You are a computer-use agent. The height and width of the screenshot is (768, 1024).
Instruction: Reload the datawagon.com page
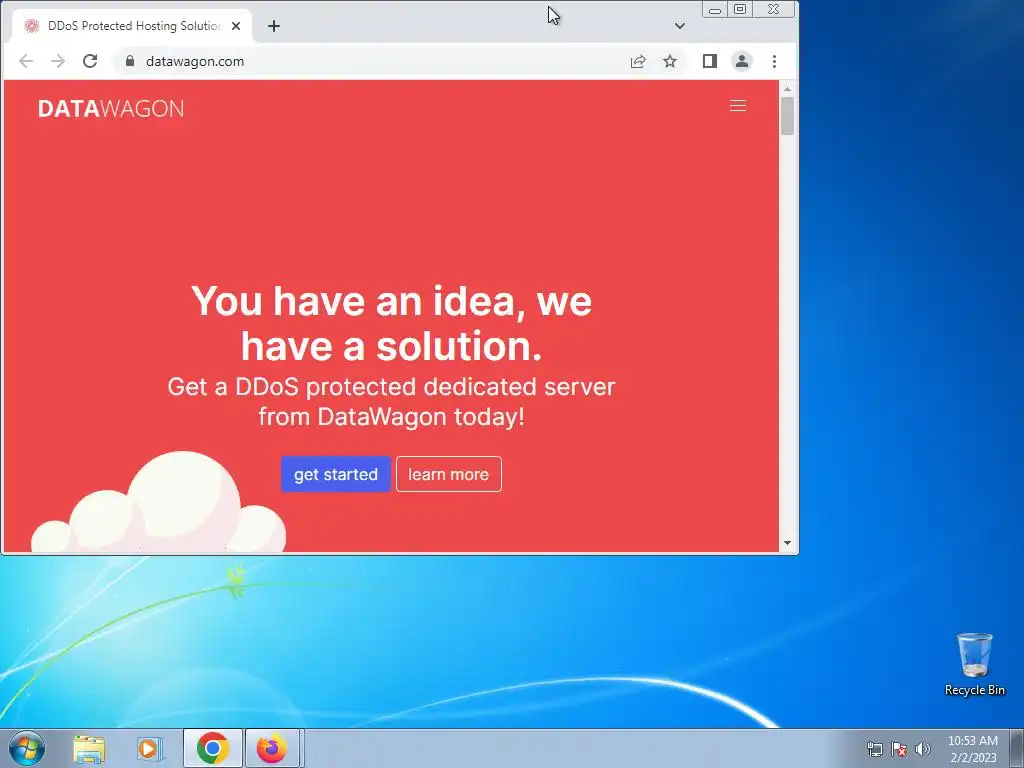point(90,61)
